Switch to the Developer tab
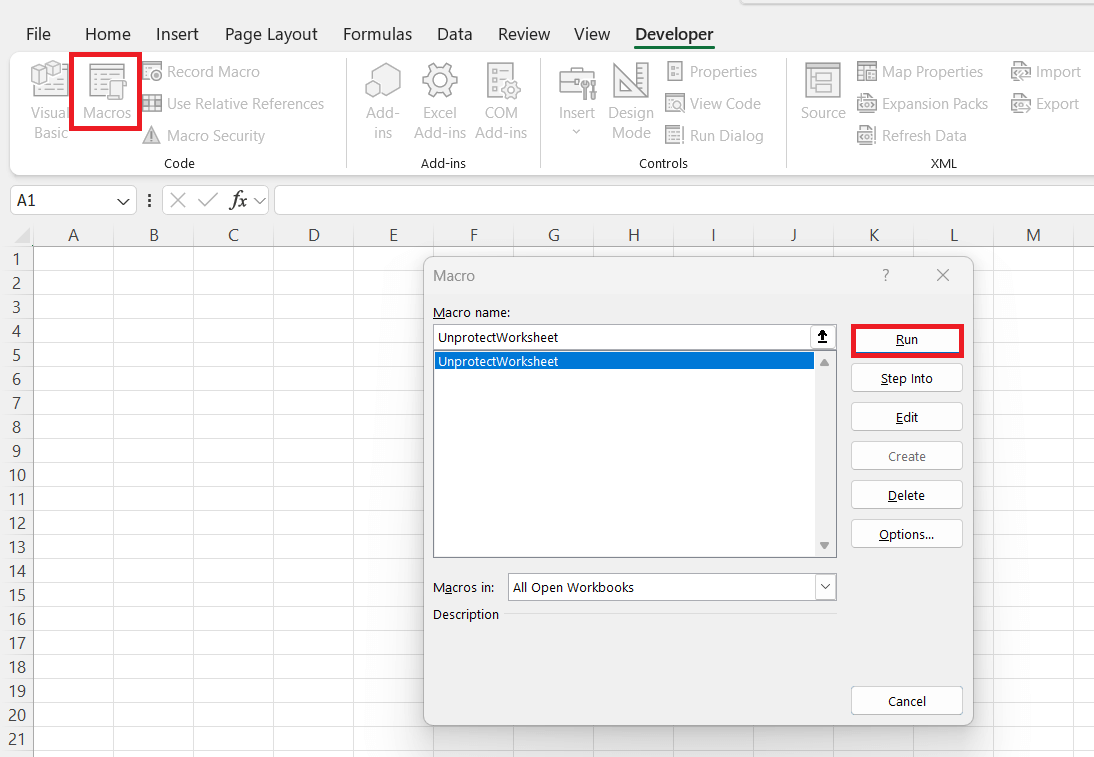Screen dimensions: 1094x757 [673, 33]
